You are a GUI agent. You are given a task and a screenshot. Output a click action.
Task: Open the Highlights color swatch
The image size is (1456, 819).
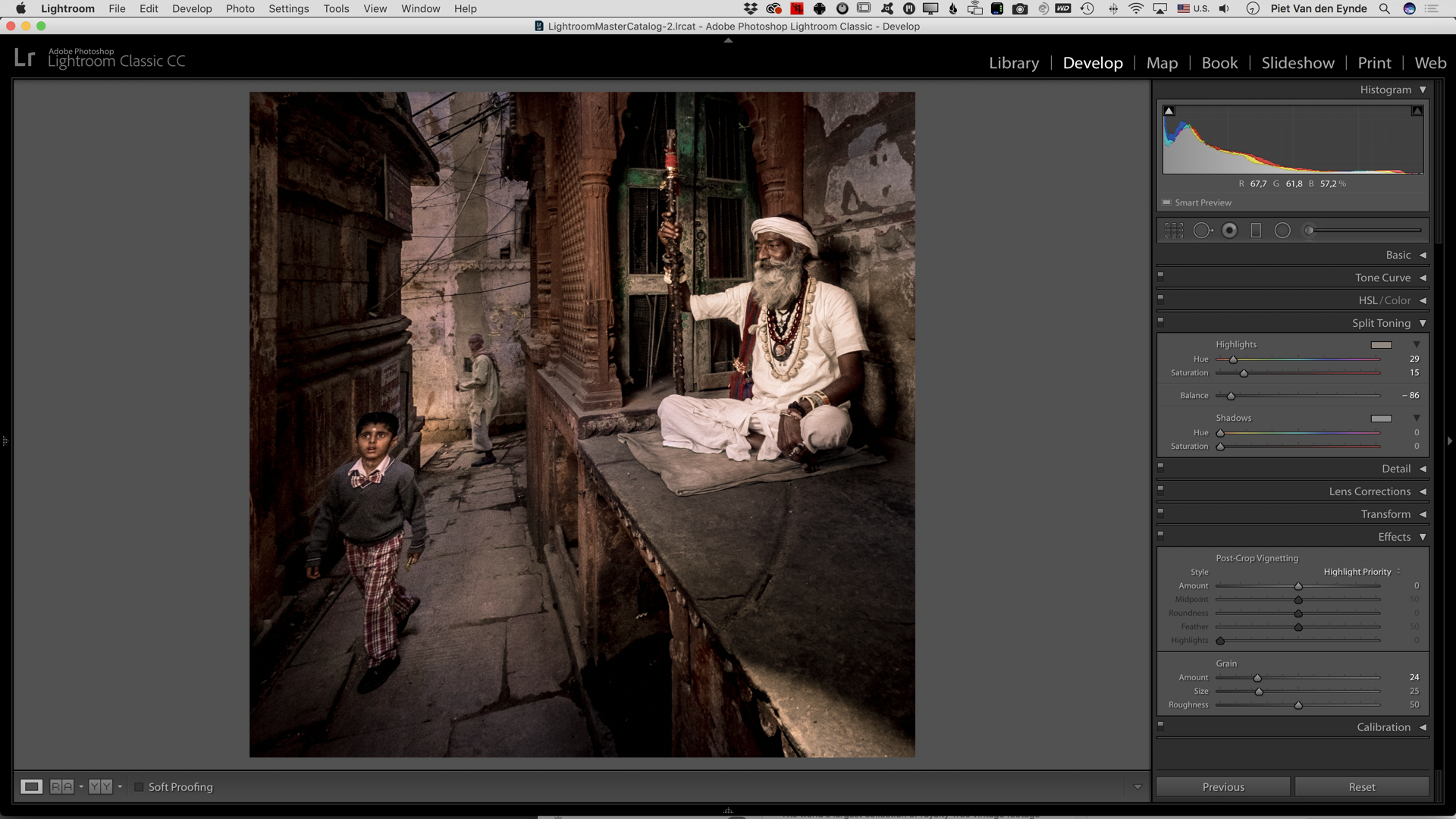pos(1381,345)
